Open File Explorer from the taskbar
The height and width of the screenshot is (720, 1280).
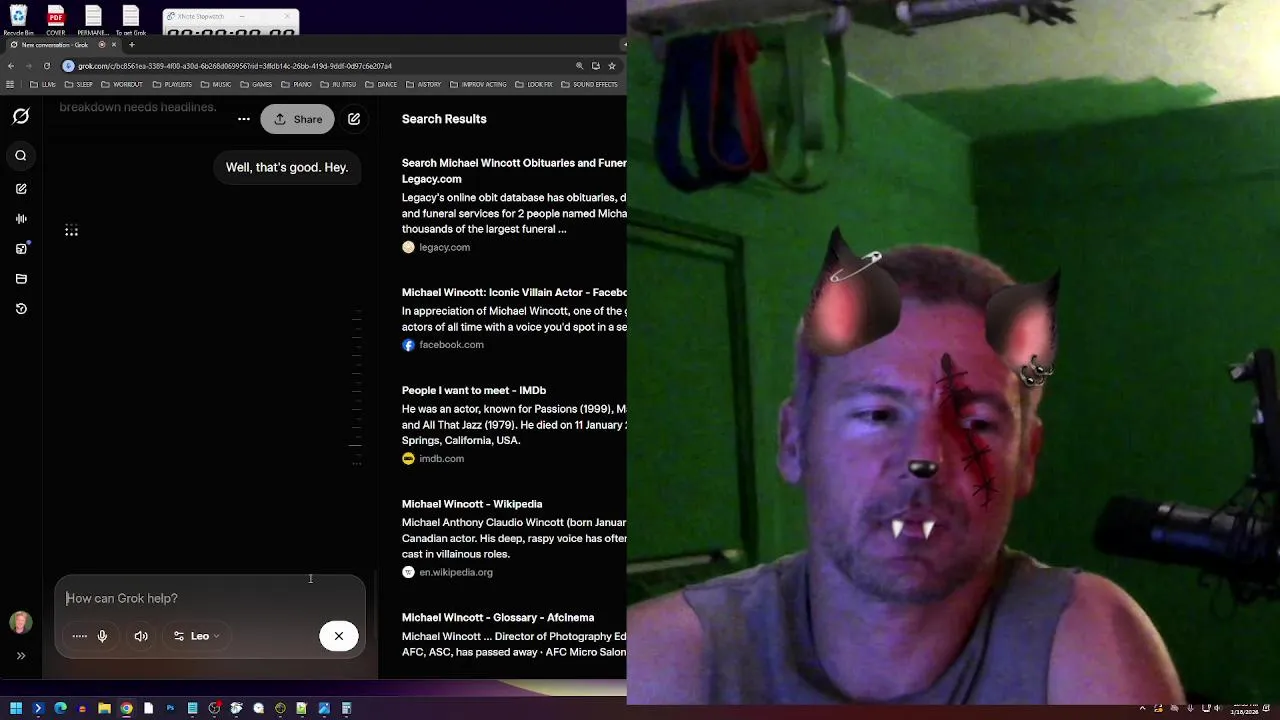[x=104, y=708]
